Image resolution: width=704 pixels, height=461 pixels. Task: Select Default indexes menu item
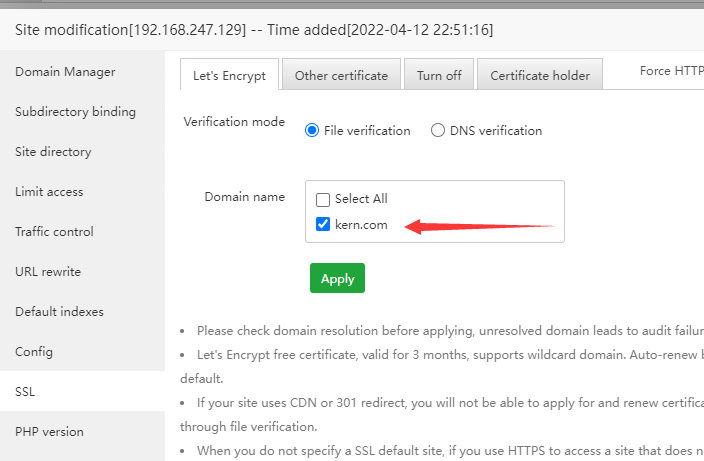59,312
